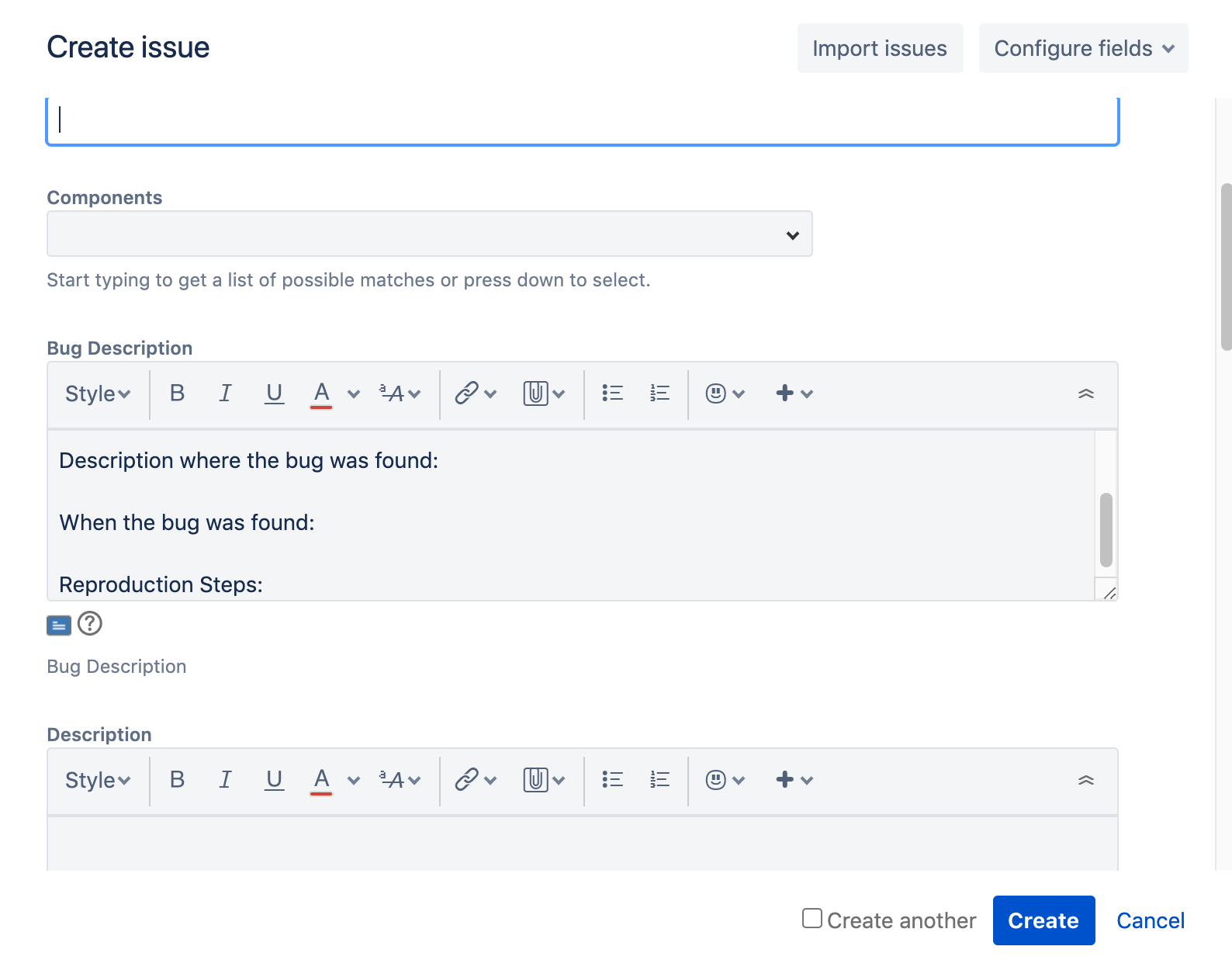Click help icon below Bug Description

point(90,623)
